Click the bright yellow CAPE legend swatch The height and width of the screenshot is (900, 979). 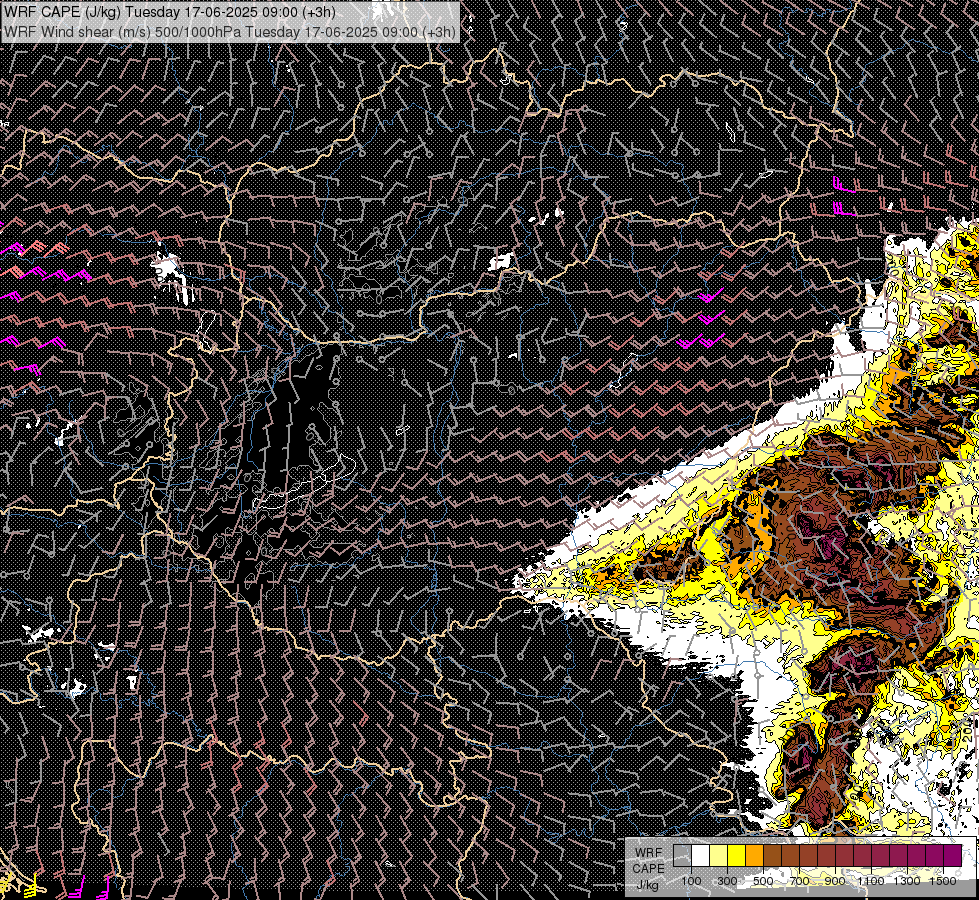pyautogui.click(x=736, y=855)
